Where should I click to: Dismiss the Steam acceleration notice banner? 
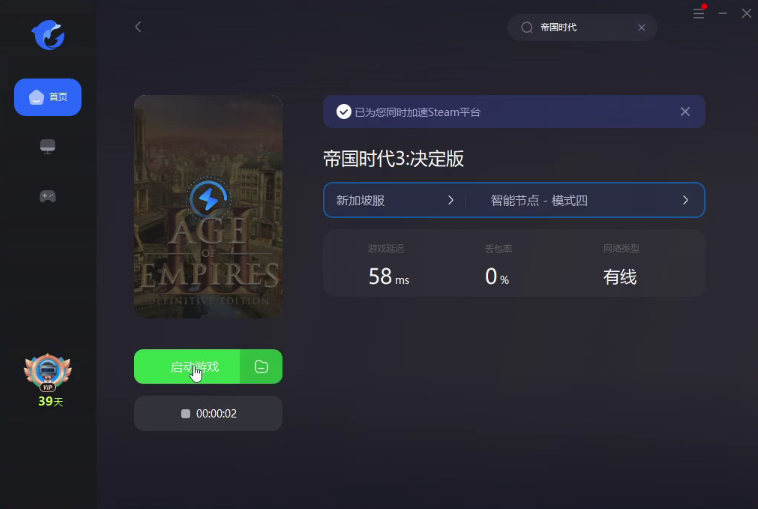pos(685,112)
